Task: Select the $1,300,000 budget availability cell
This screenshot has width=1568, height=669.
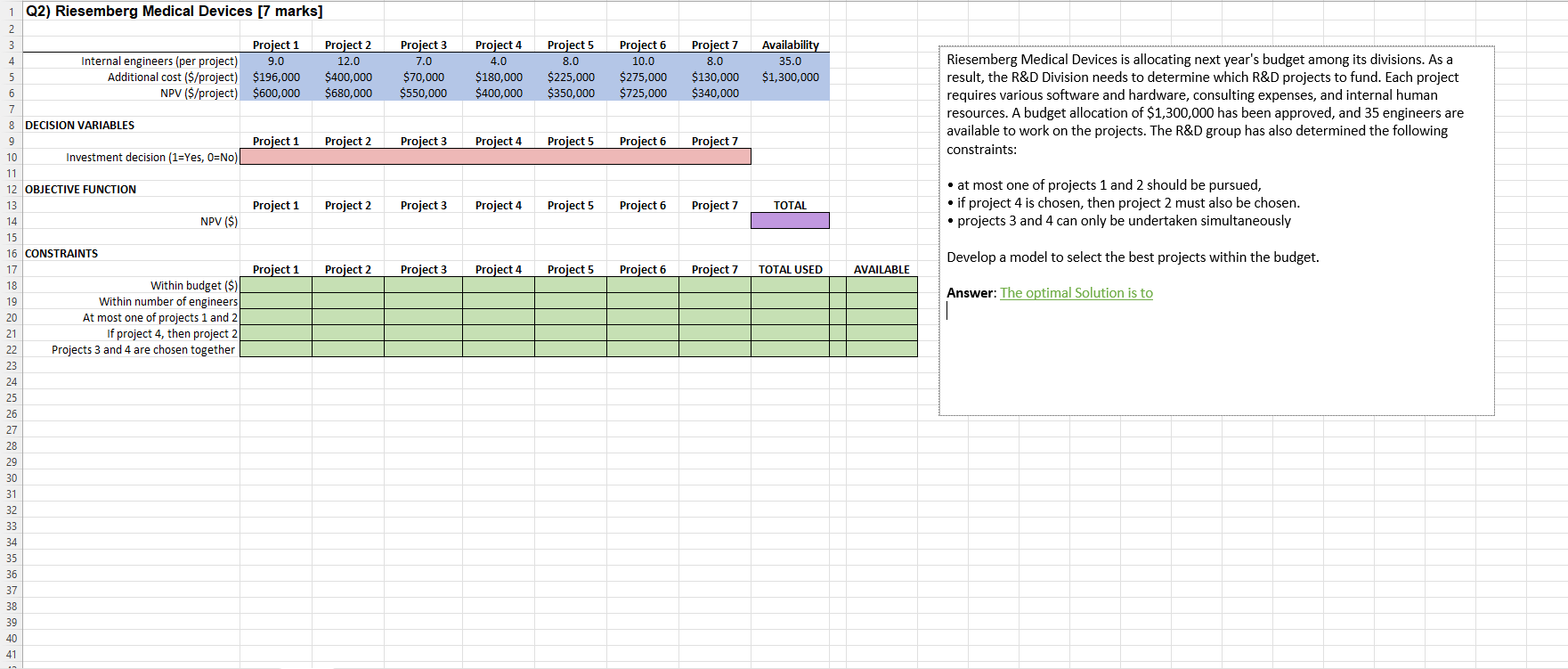Action: click(790, 78)
